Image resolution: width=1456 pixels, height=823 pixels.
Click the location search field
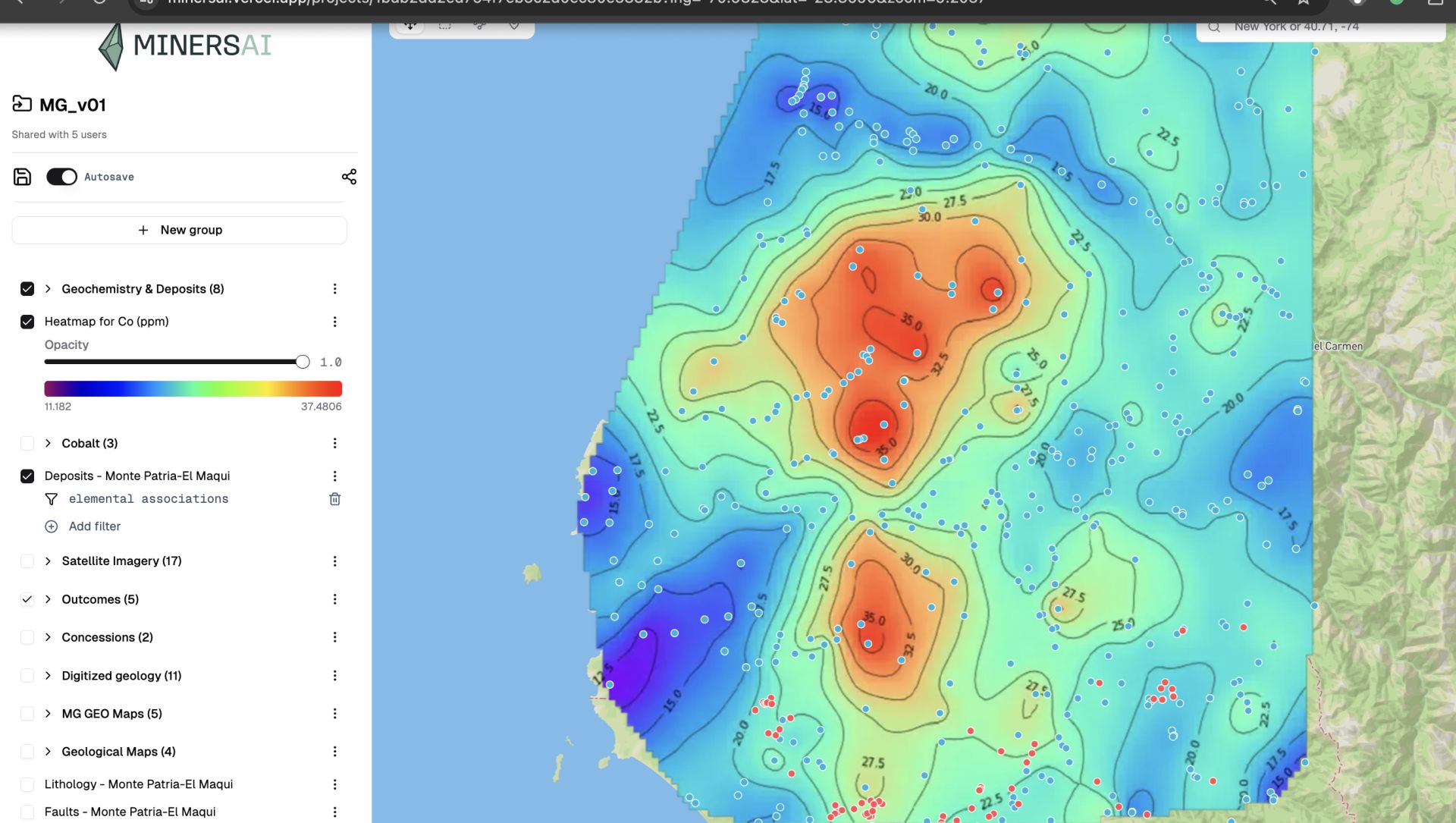click(x=1320, y=27)
